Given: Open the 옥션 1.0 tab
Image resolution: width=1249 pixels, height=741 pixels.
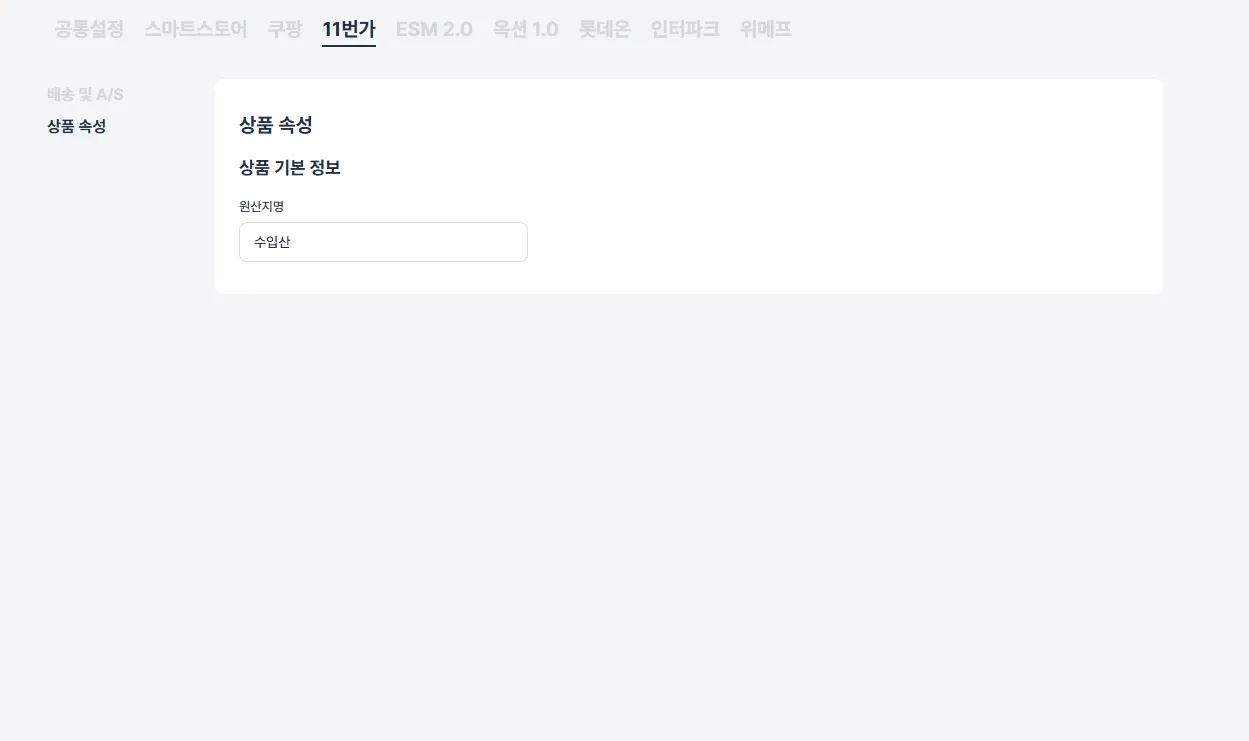Looking at the screenshot, I should point(525,29).
